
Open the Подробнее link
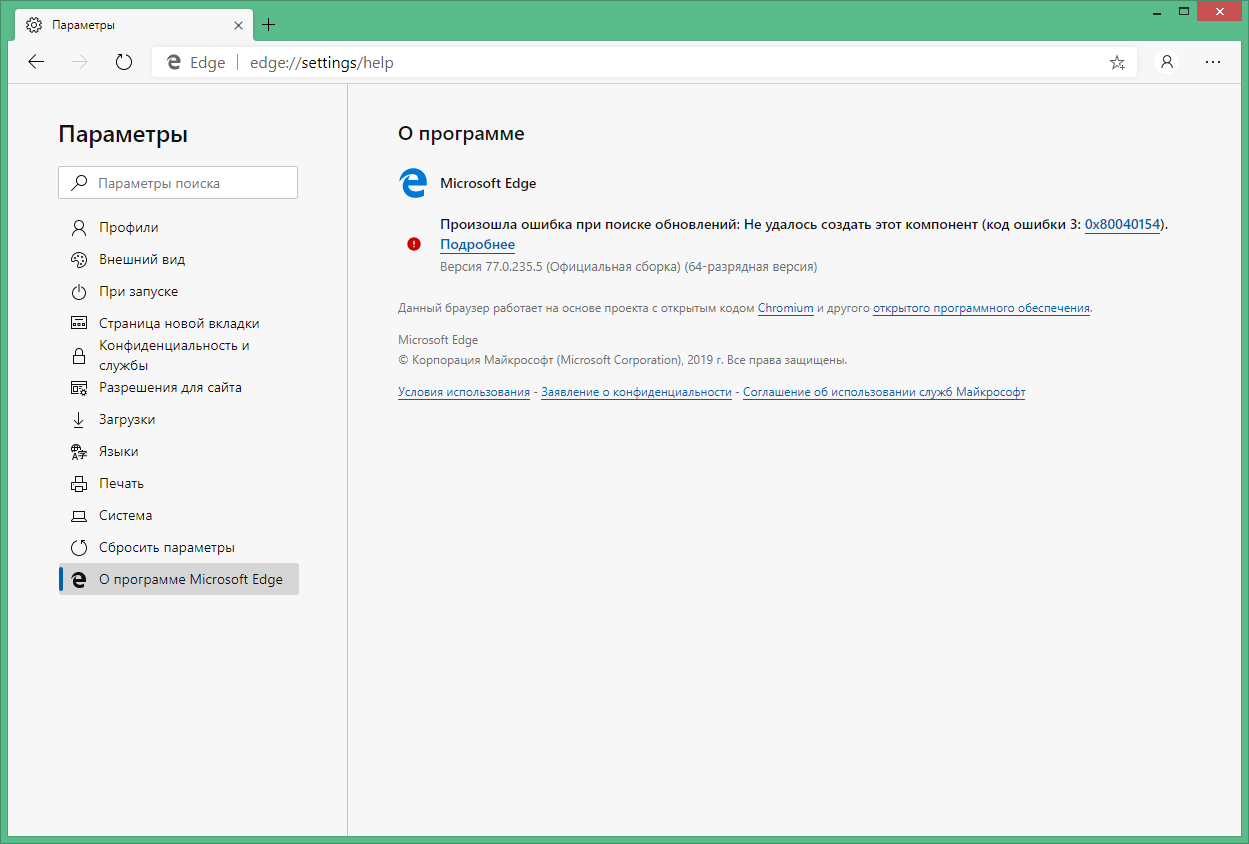point(477,244)
